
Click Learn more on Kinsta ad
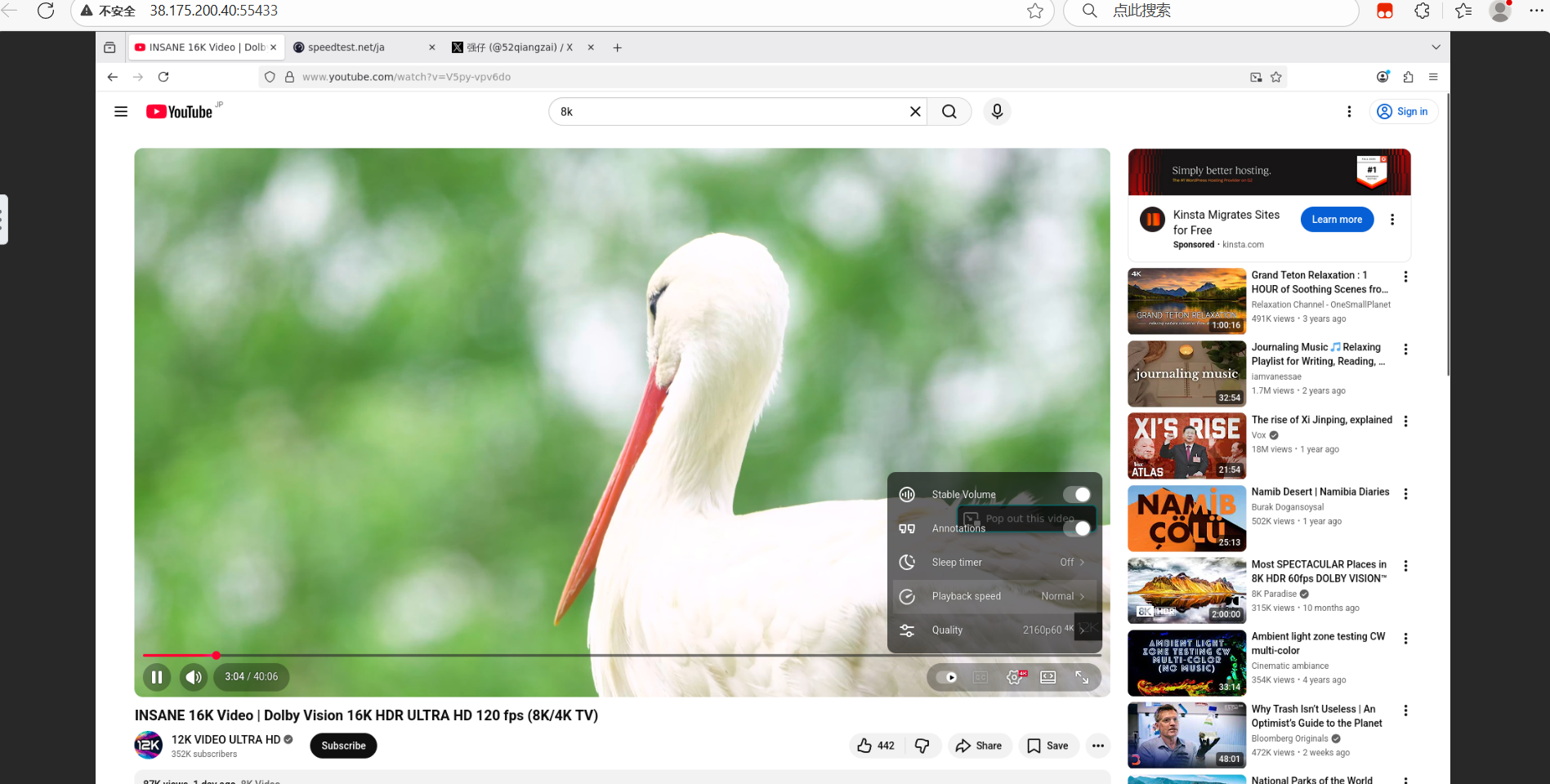[1337, 220]
